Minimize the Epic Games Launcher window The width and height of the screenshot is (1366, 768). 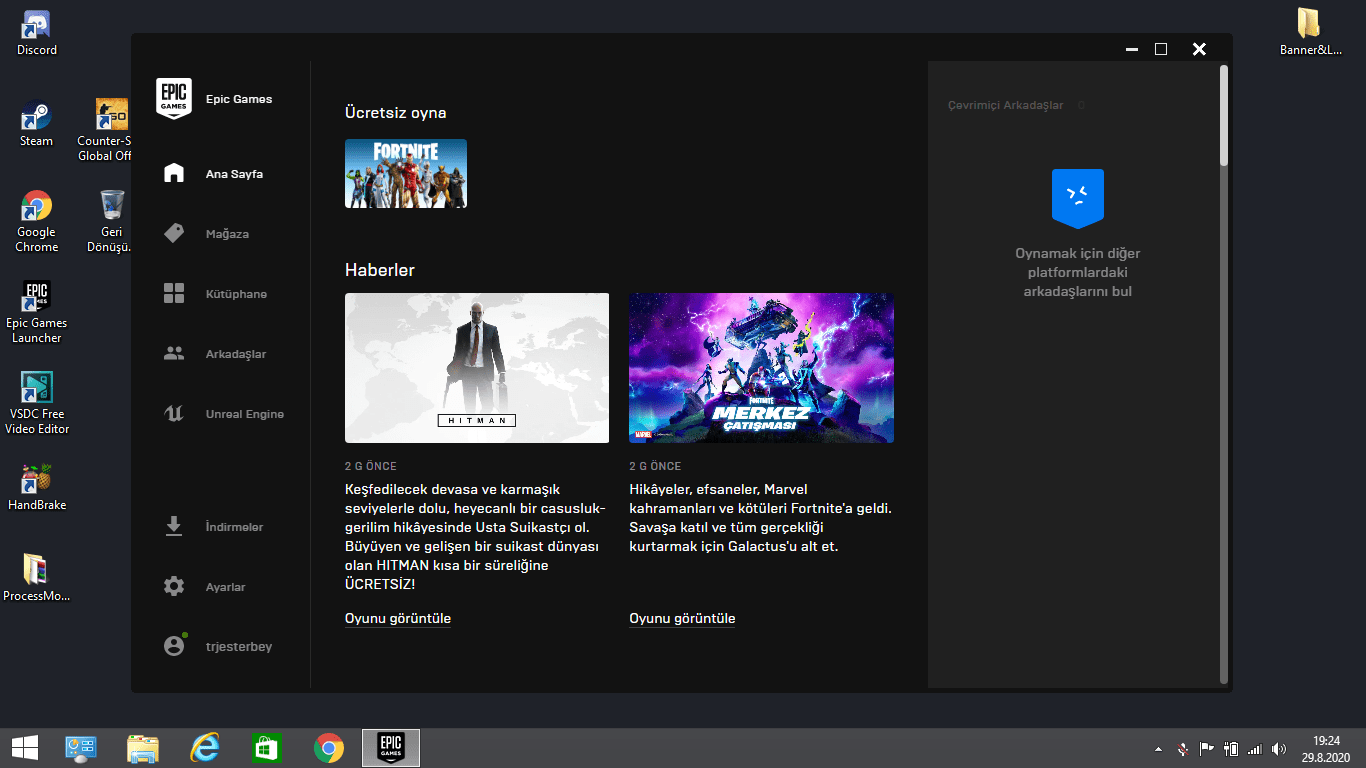(x=1131, y=49)
